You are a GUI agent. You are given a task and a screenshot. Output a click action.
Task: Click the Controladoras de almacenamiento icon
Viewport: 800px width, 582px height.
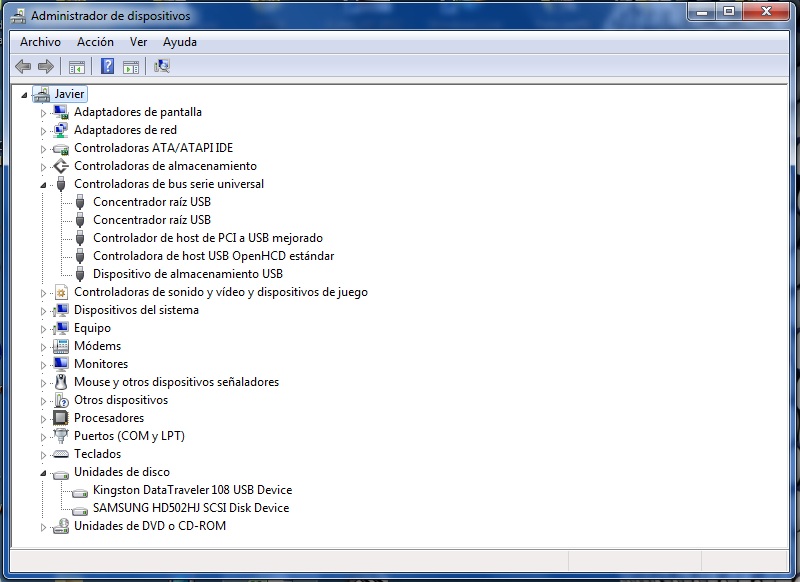click(x=61, y=166)
